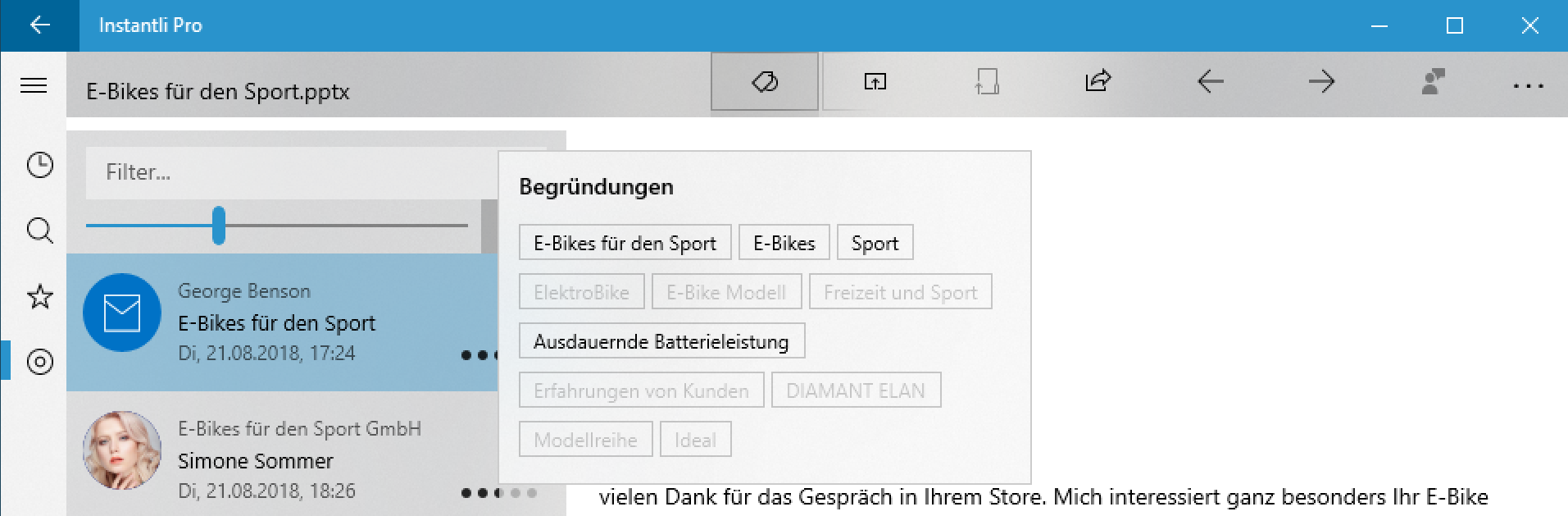1568x516 pixels.
Task: Close the Instantli Pro window
Action: [1529, 25]
